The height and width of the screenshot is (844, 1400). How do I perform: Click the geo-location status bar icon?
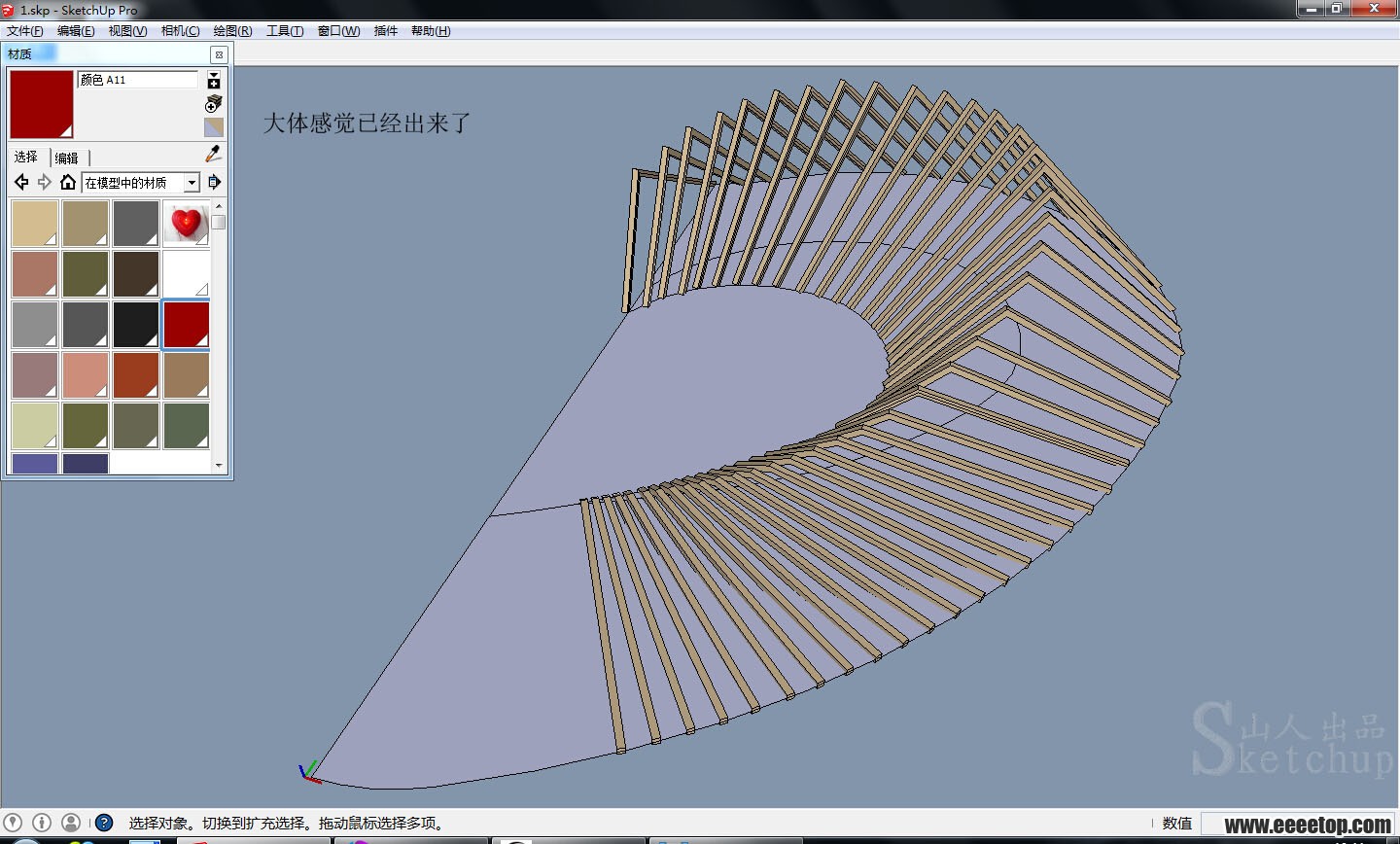point(13,823)
